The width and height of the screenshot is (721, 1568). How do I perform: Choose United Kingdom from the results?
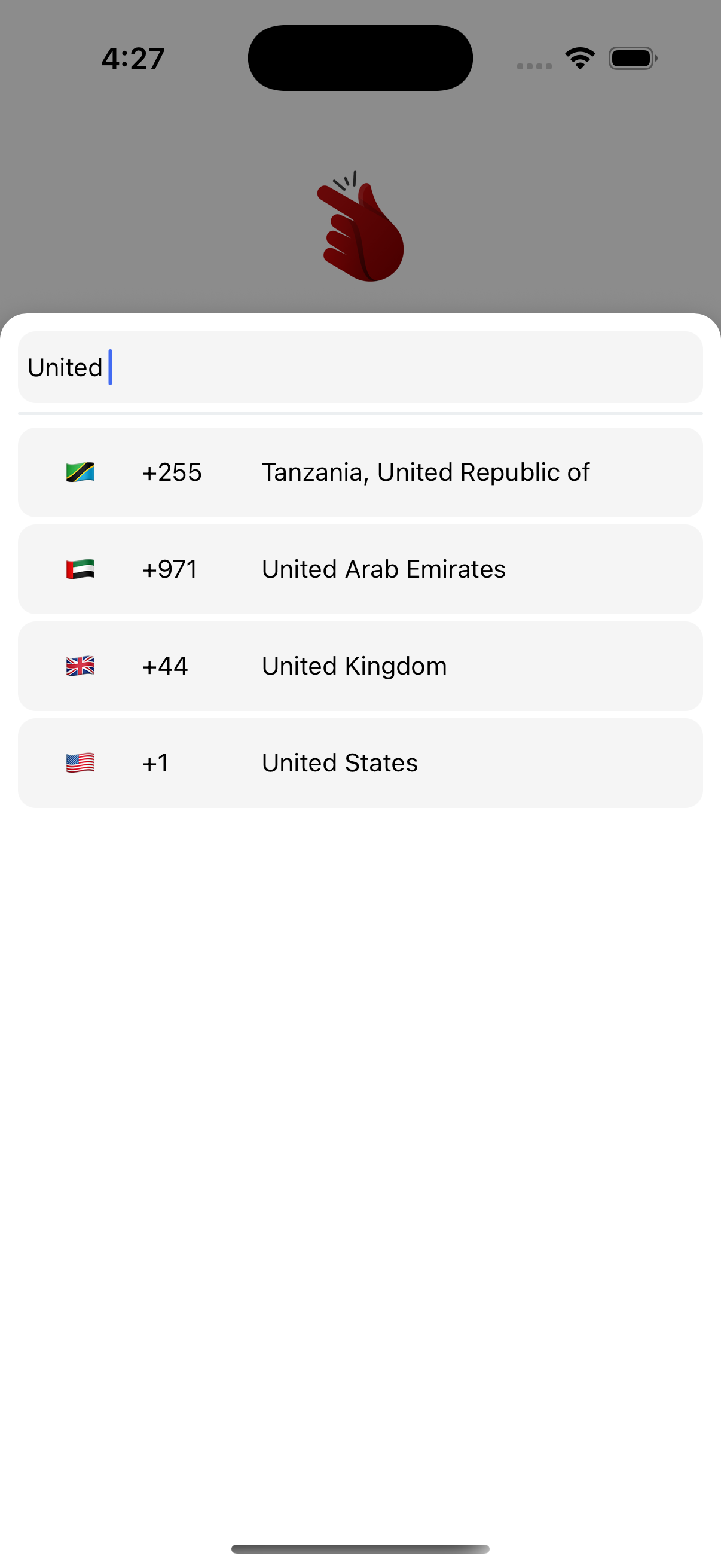coord(354,666)
